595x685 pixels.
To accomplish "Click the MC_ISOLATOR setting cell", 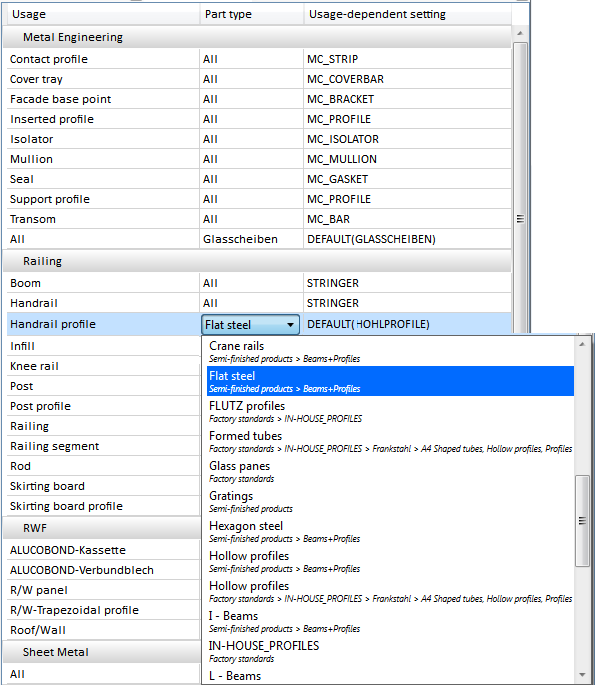I will coord(407,139).
